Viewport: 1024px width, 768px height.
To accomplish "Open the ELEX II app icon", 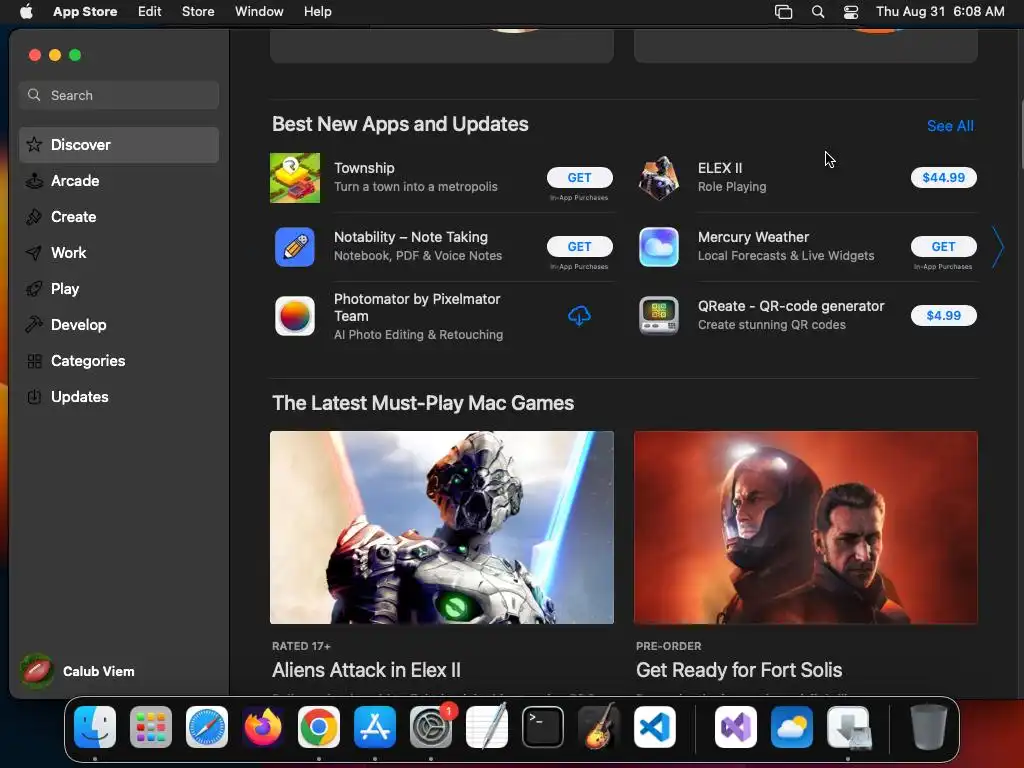I will click(658, 178).
